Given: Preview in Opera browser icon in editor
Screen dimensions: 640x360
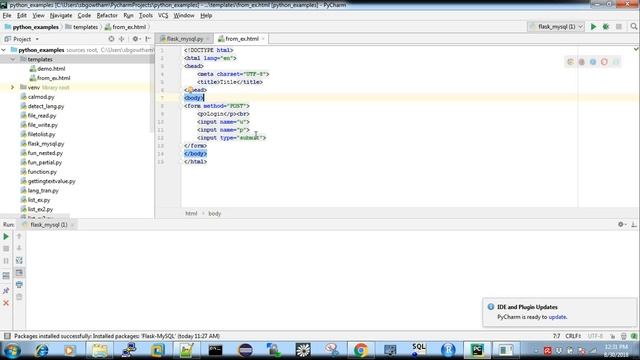Looking at the screenshot, I should point(604,62).
